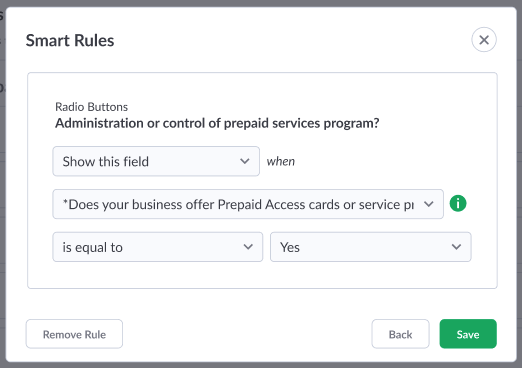Click the Administration or control of prepaid heading
522x368 pixels.
tap(217, 123)
